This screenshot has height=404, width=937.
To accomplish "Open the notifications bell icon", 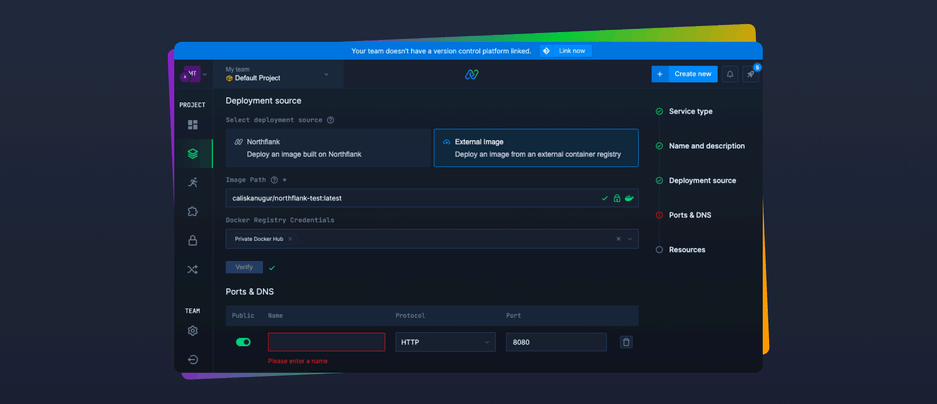I will [730, 74].
